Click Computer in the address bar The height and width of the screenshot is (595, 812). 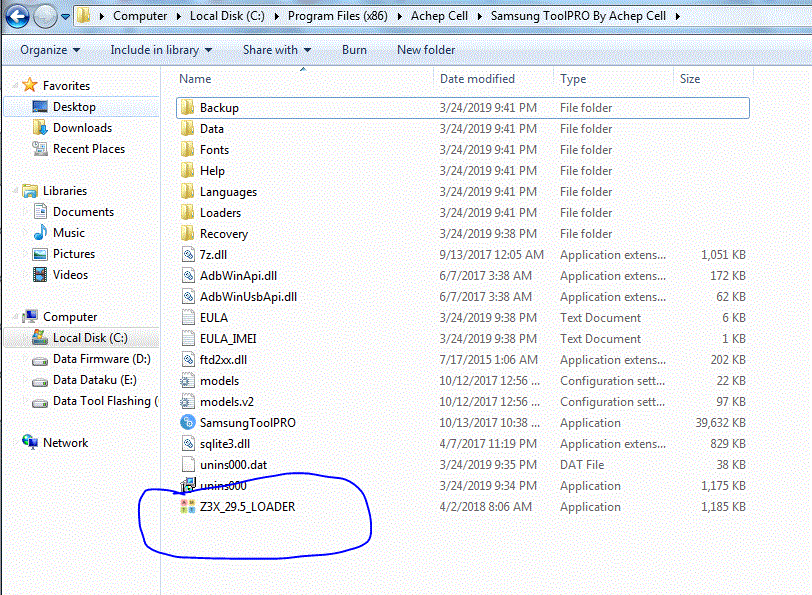[x=140, y=16]
